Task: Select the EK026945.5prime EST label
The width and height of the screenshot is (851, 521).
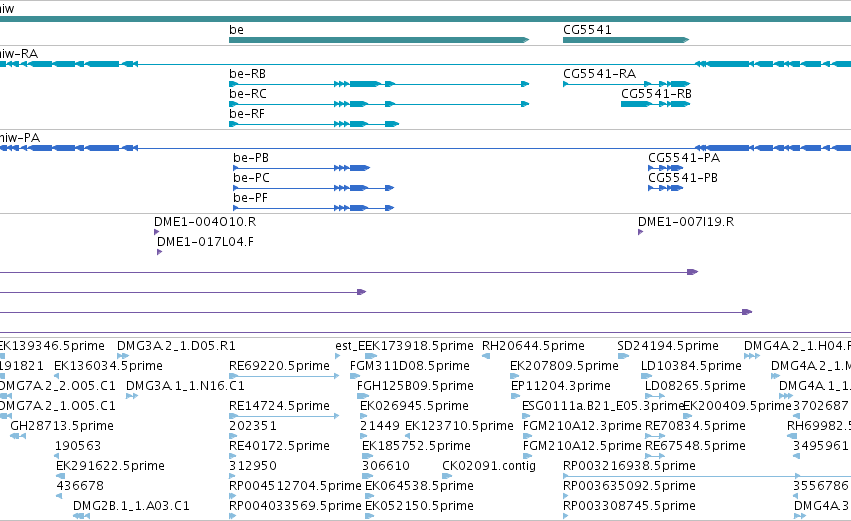Action: (x=414, y=406)
